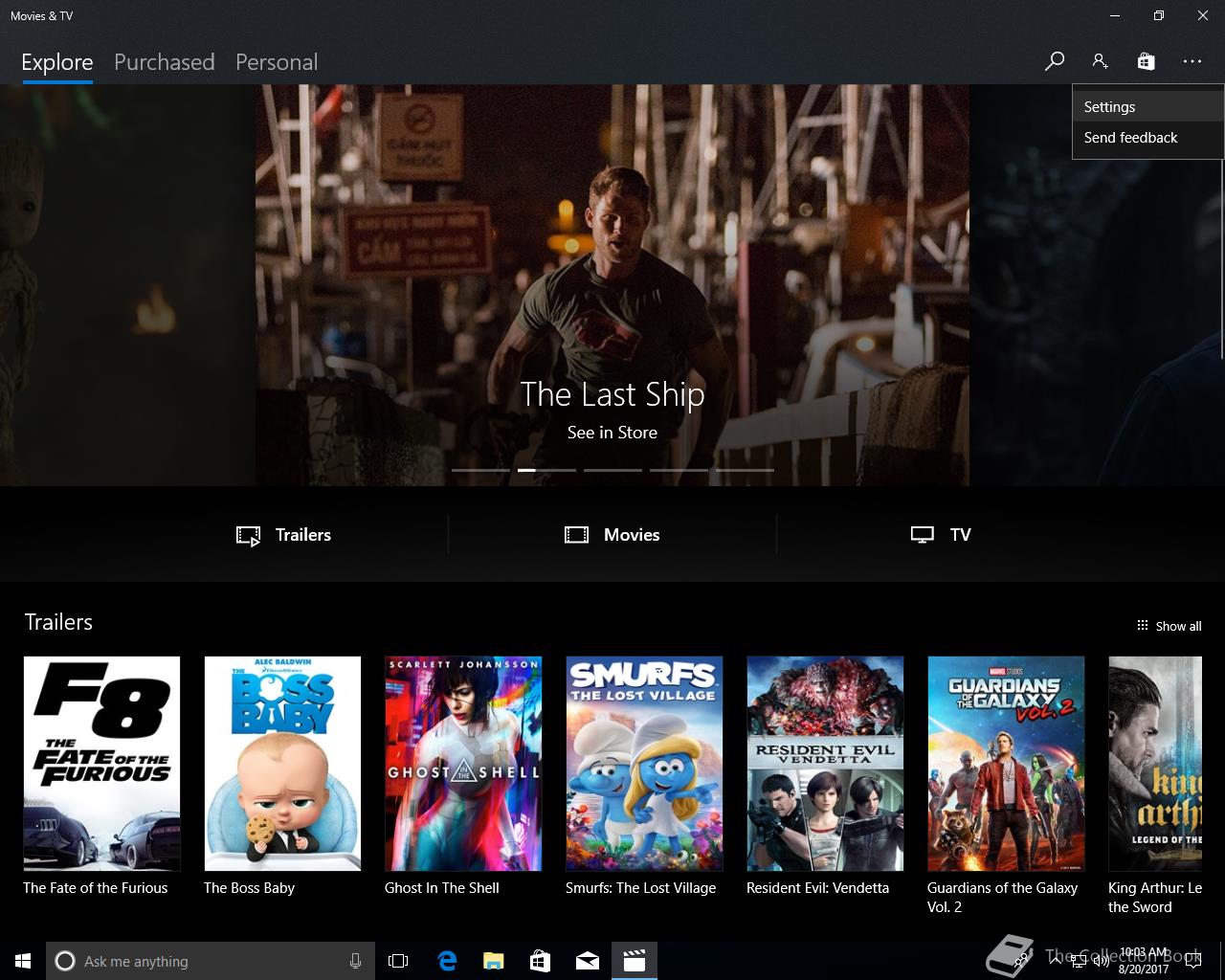Click The Boss Baby title text
This screenshot has width=1225, height=980.
point(249,888)
